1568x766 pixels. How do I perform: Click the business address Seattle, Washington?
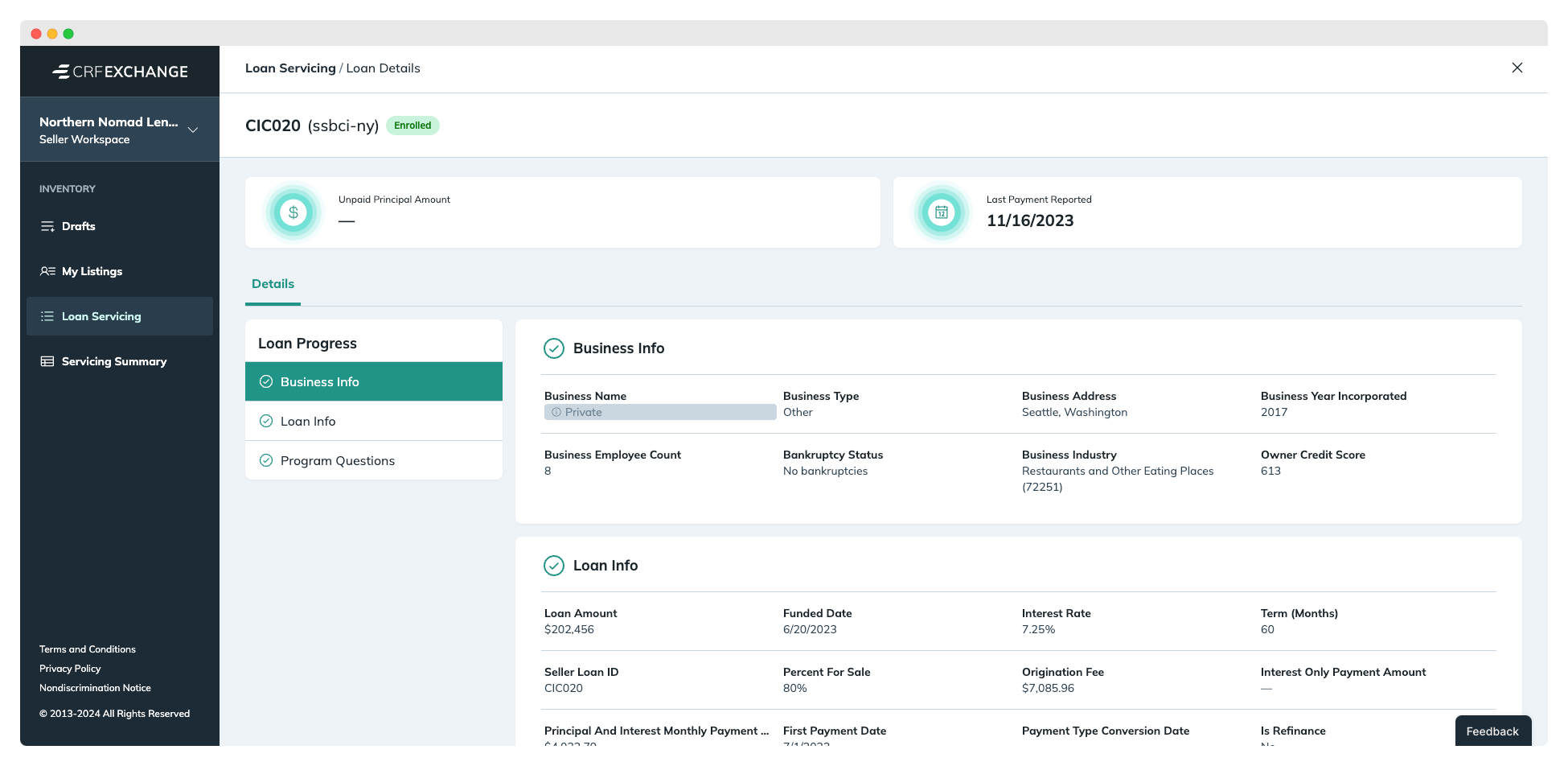(x=1074, y=412)
